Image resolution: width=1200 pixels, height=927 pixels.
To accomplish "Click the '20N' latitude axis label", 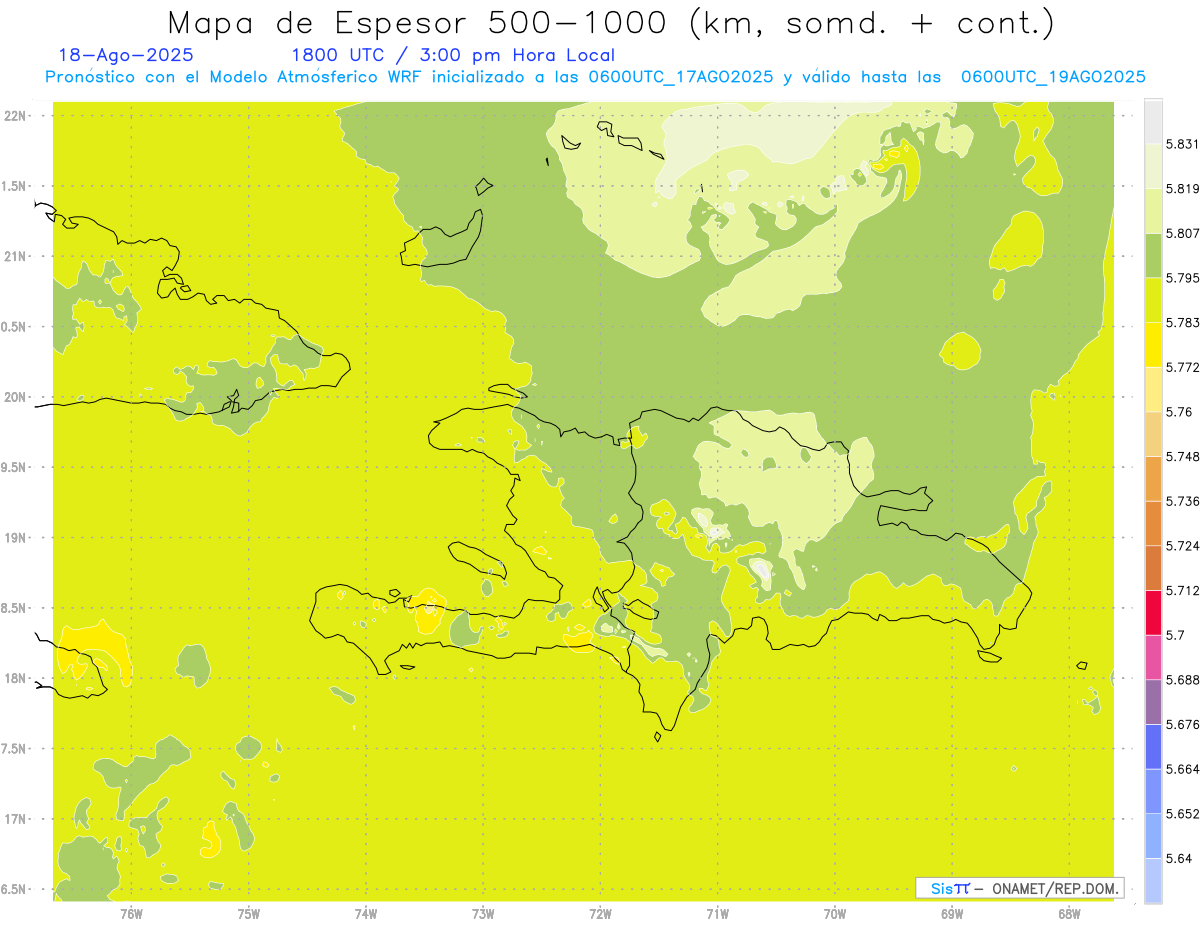I will [x=14, y=397].
